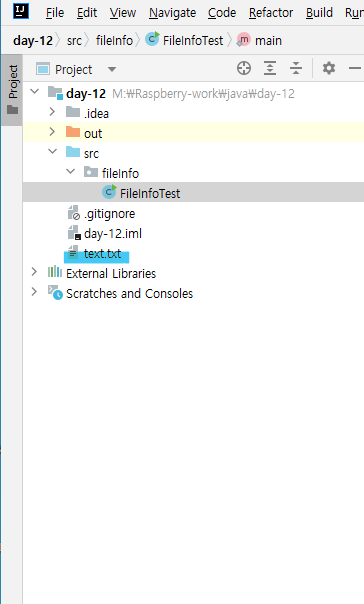The image size is (364, 604).
Task: Click the FileInfoTest class icon in tree
Action: (x=109, y=192)
